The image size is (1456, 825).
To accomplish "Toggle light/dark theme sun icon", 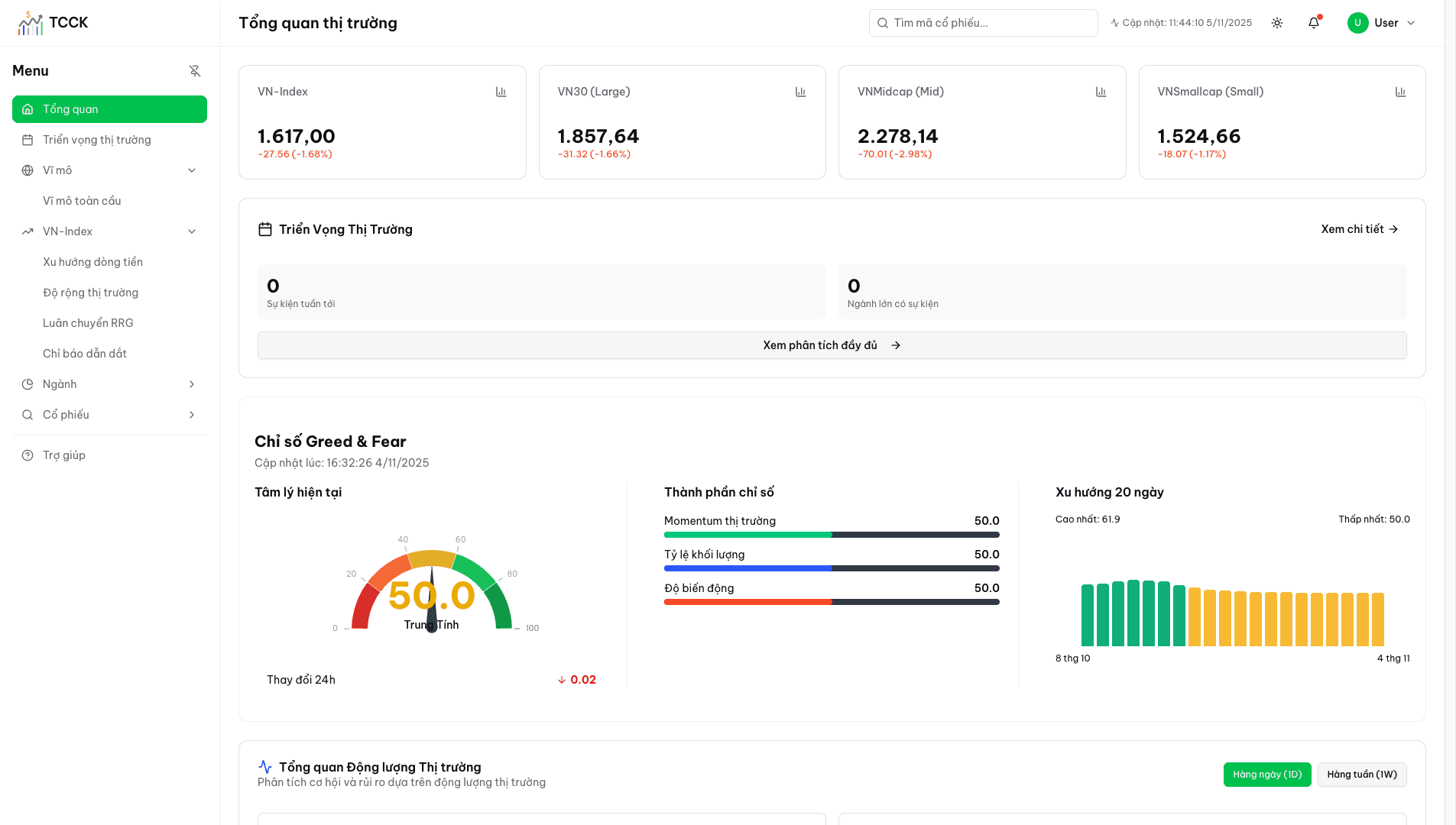I will pyautogui.click(x=1277, y=23).
